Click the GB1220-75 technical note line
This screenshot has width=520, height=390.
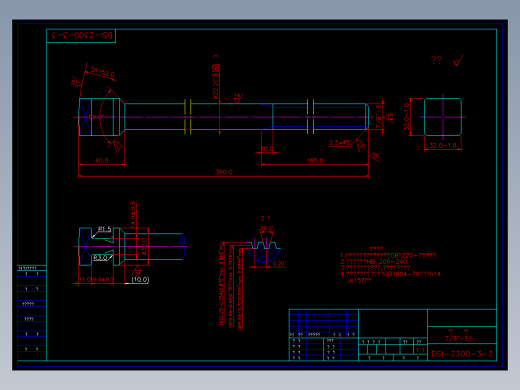click(x=389, y=256)
